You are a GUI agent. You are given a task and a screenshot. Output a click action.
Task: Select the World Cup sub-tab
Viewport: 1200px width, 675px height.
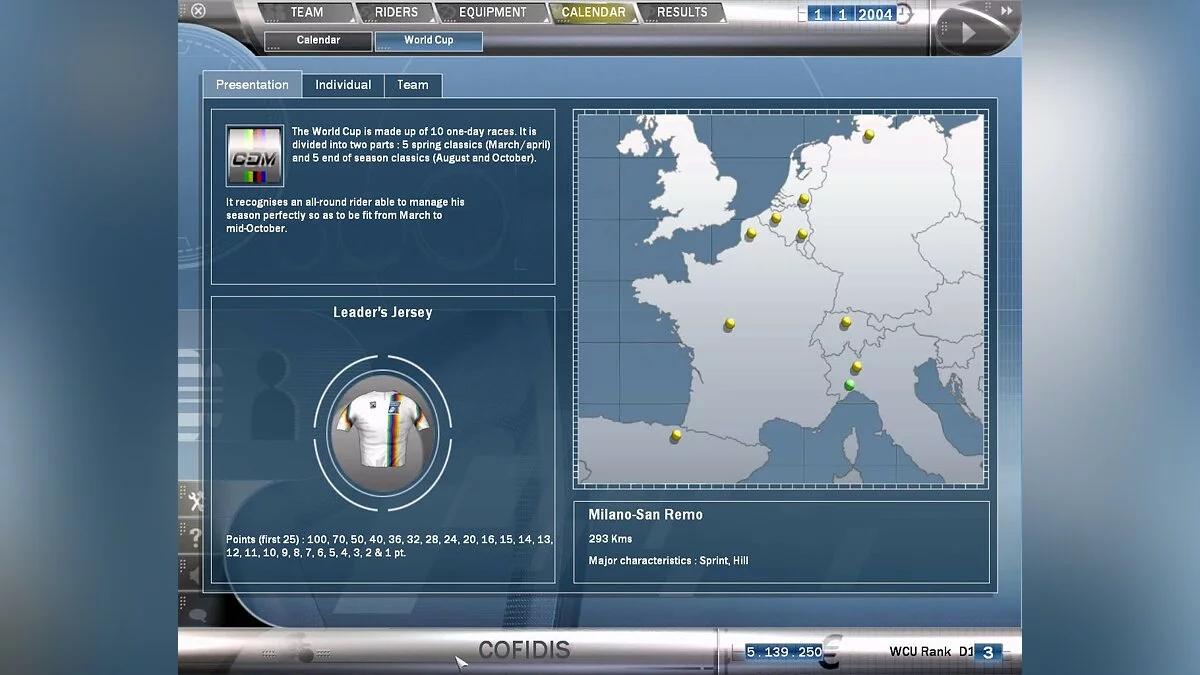pos(428,41)
